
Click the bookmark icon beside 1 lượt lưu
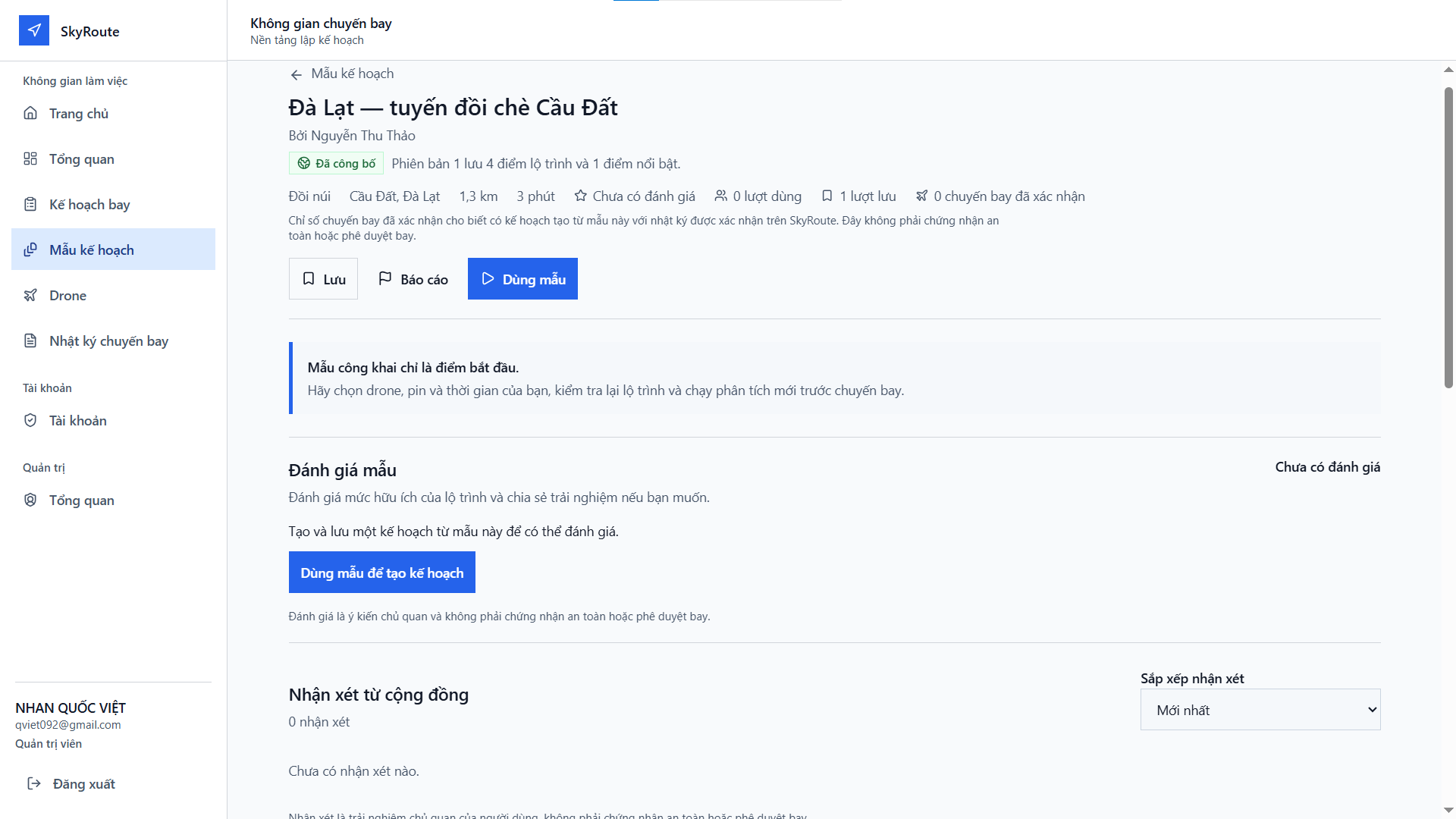click(827, 196)
